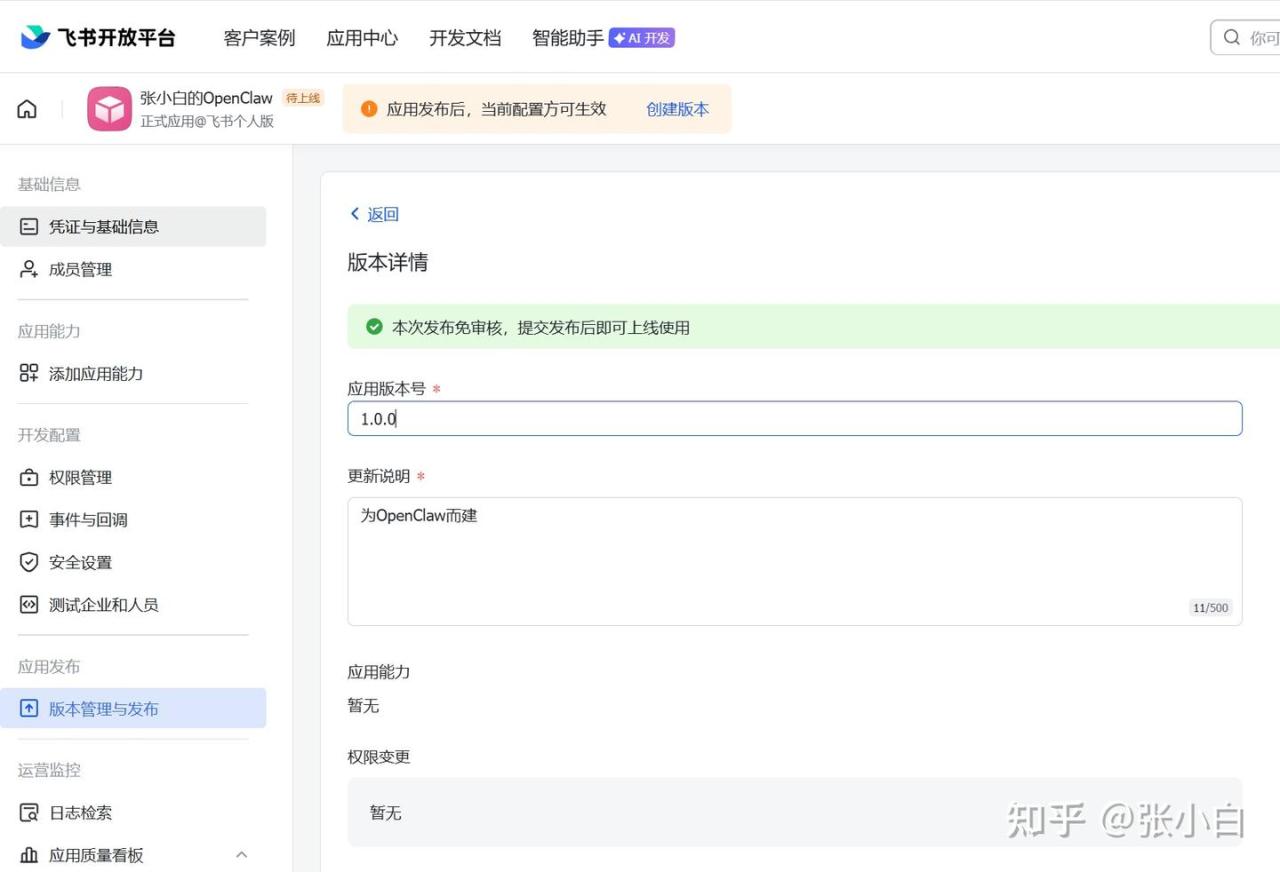Click the Feishu Open Platform logo
The width and height of the screenshot is (1280, 872).
(98, 38)
